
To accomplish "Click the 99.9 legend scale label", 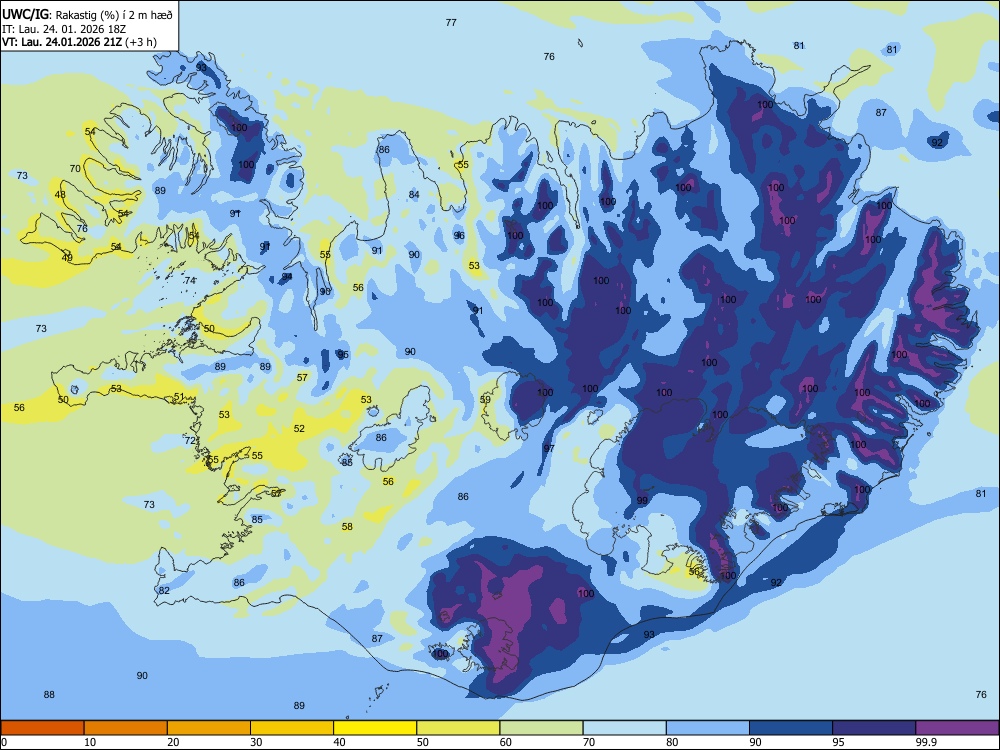I will [925, 742].
